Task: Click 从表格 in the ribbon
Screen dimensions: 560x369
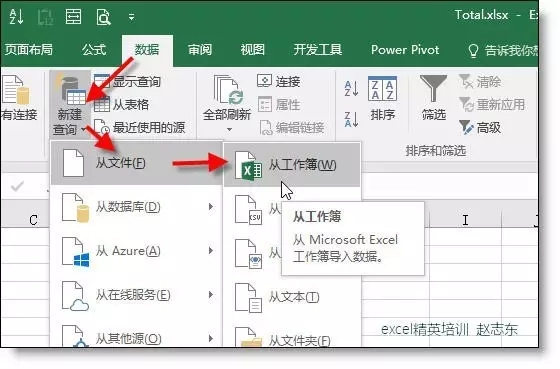Action: 121,104
